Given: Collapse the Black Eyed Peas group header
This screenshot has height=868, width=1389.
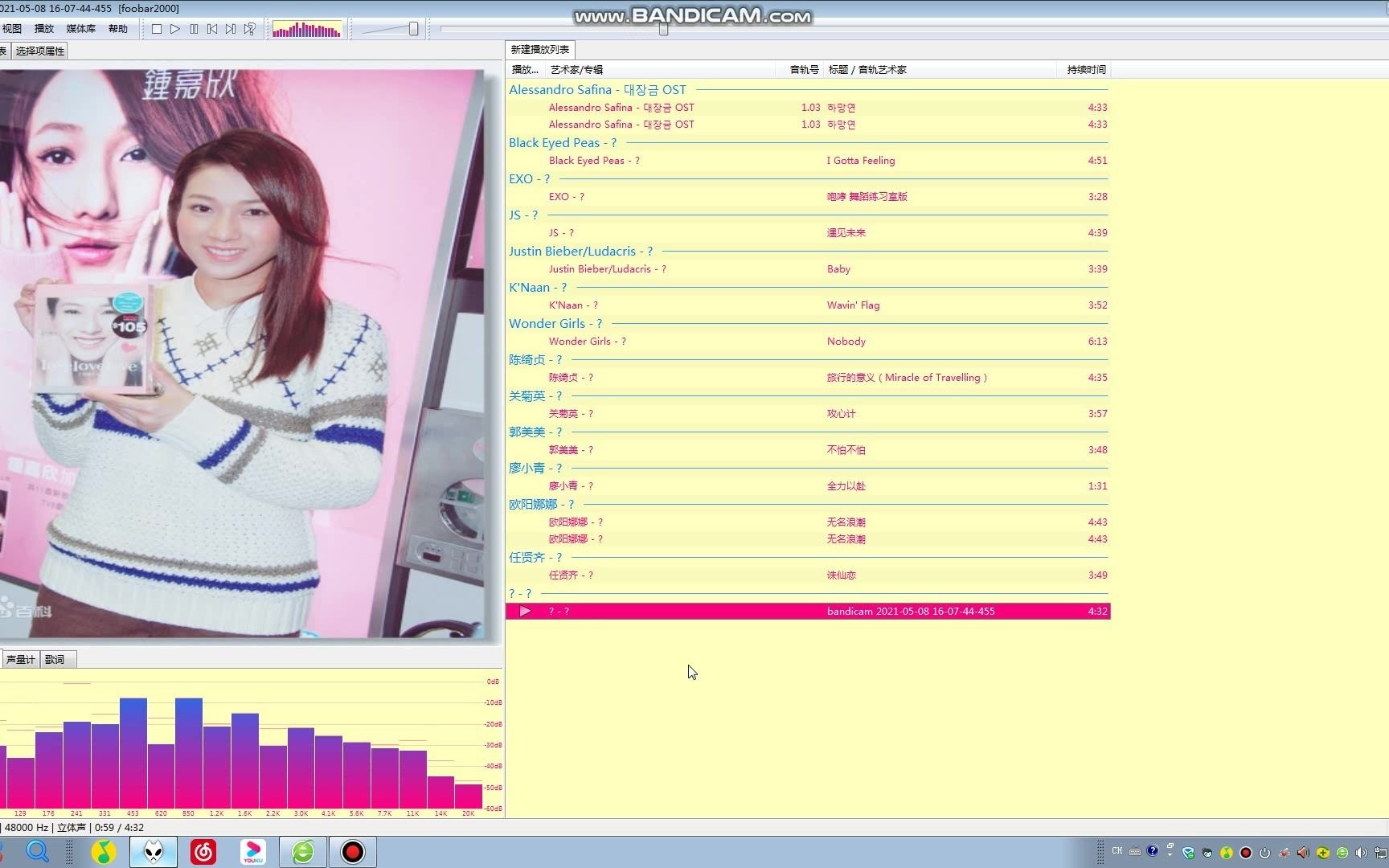Looking at the screenshot, I should (808, 143).
